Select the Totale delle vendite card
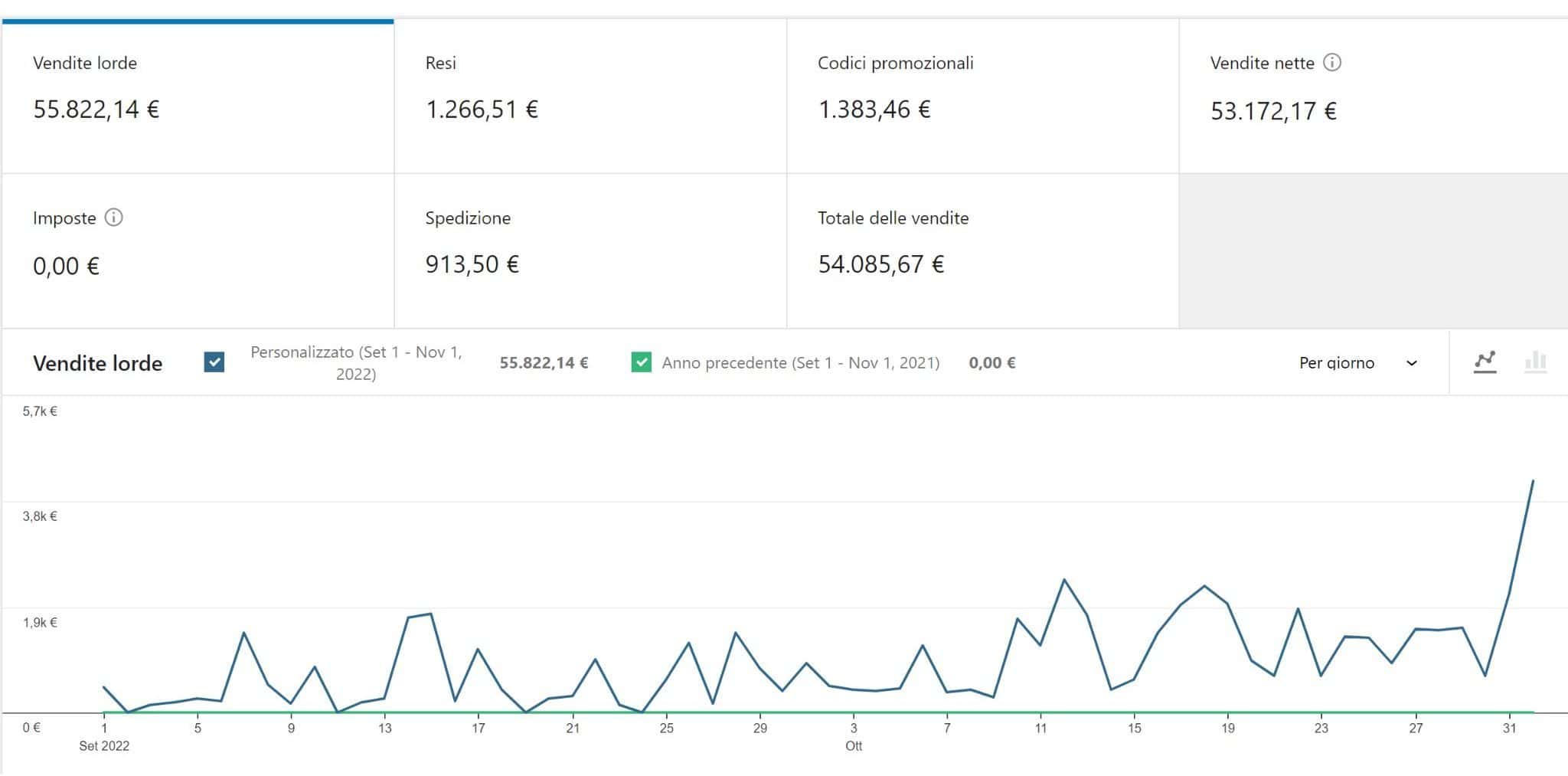 (982, 251)
